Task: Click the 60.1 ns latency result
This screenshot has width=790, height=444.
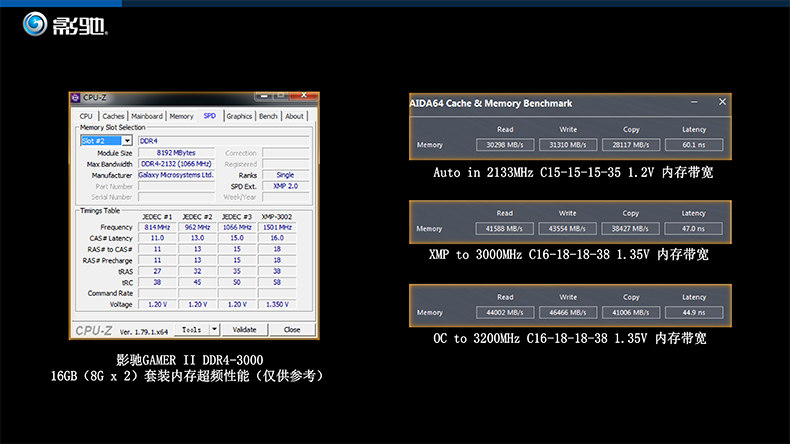Action: [x=694, y=145]
